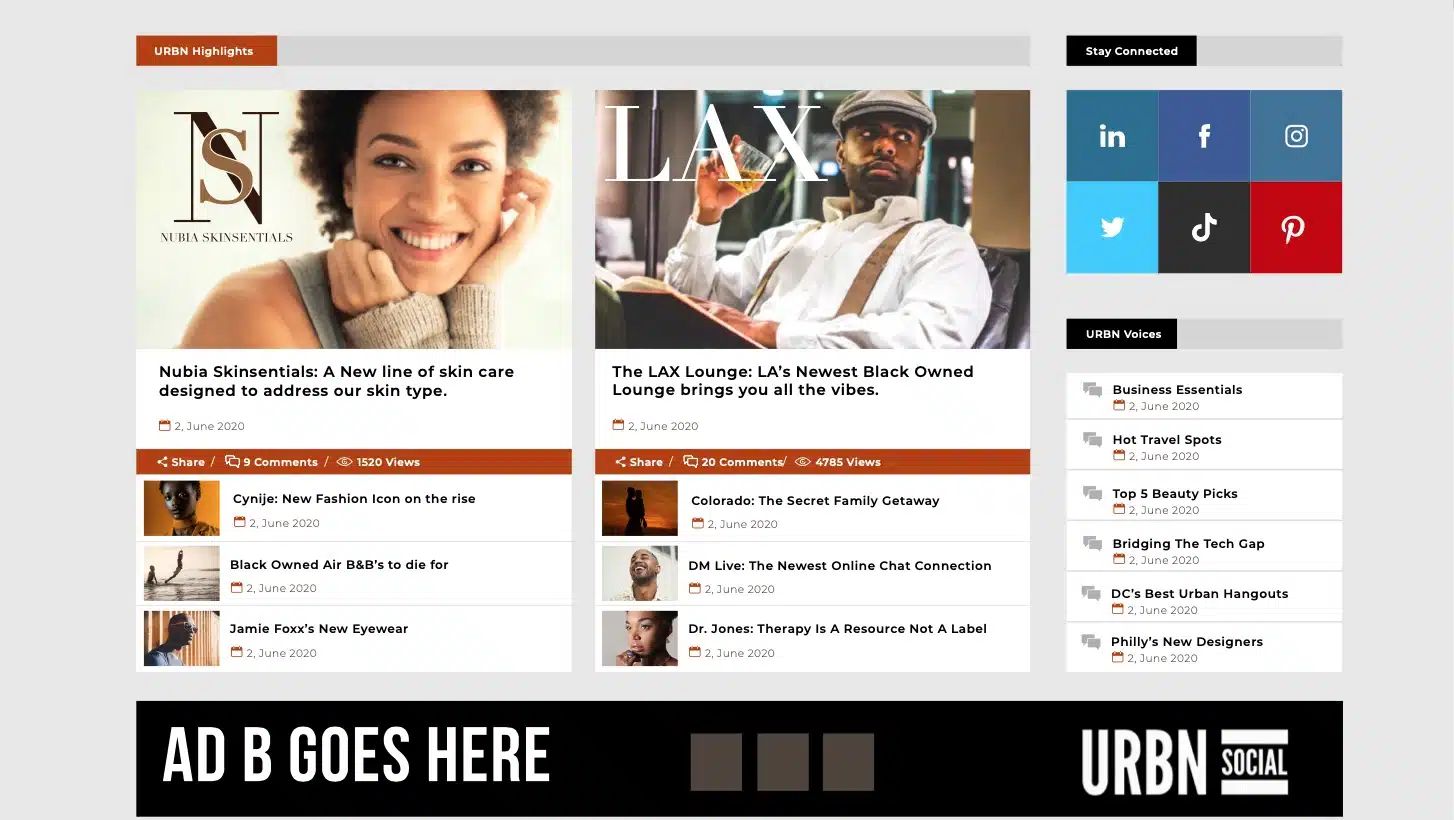Click the comments icon beside 9 Comments
The width and height of the screenshot is (1454, 820).
[x=232, y=462]
